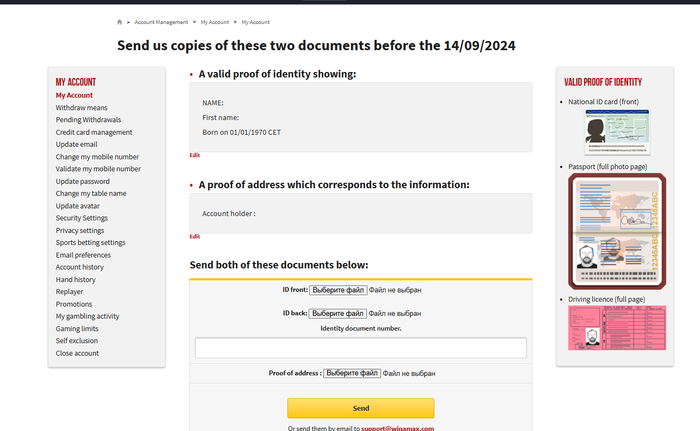Edit the proof of address details
Screen dimensions: 700x431
[x=195, y=236]
